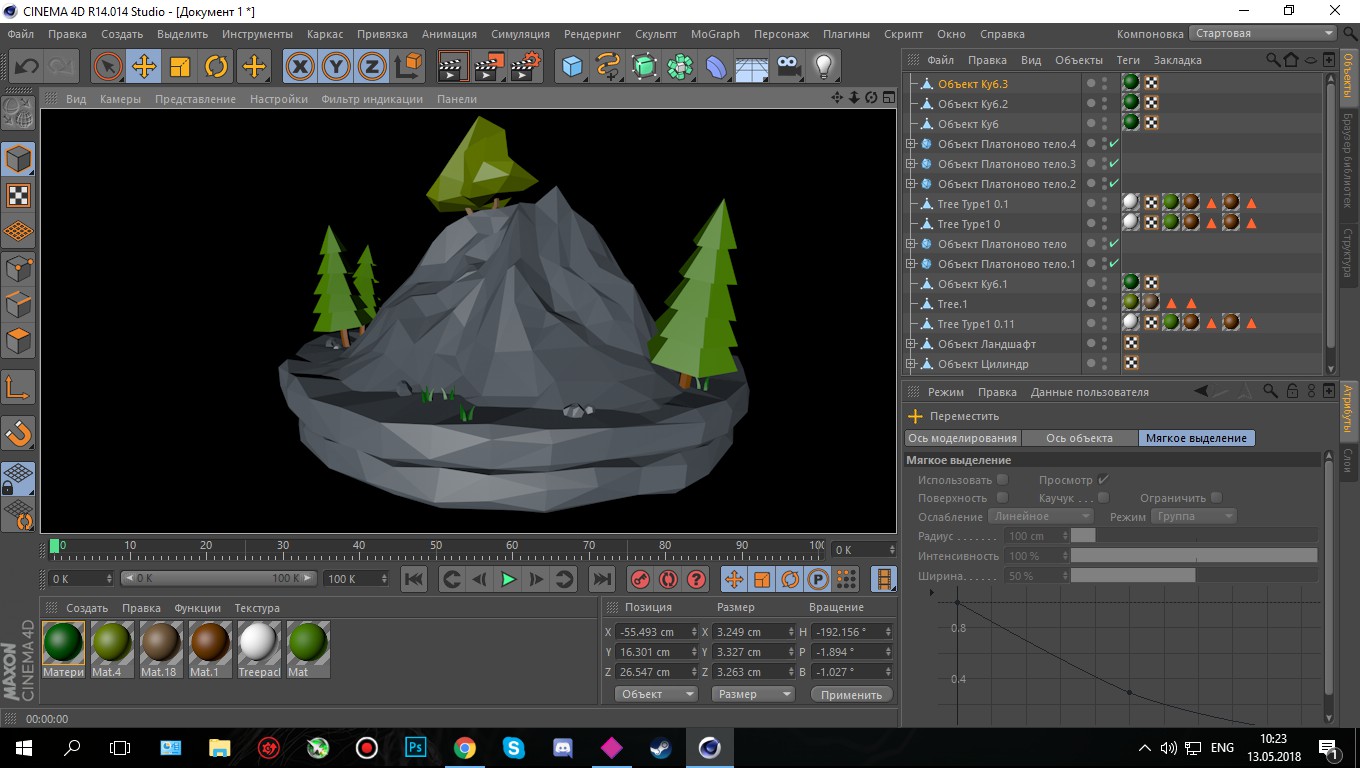Add a camera object
The height and width of the screenshot is (768, 1360).
[x=788, y=67]
